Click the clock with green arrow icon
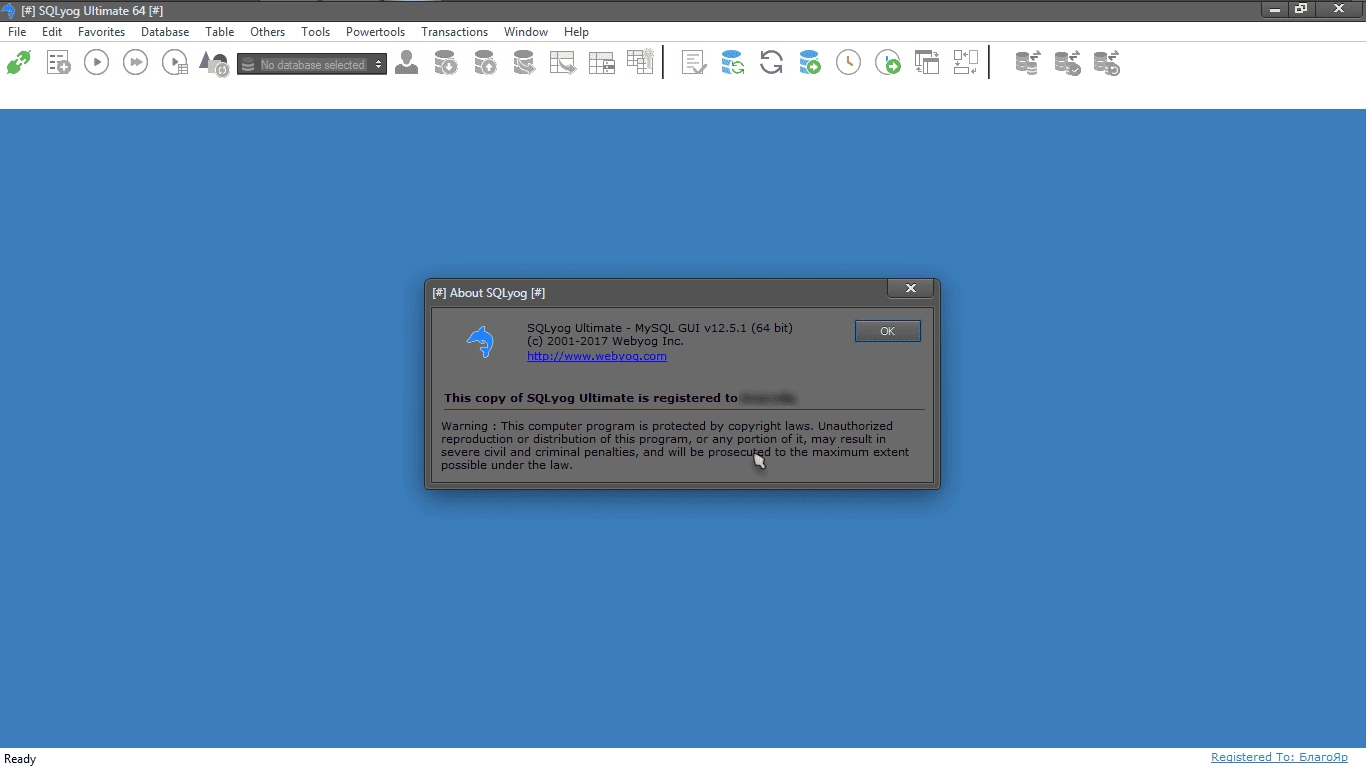Viewport: 1366px width, 768px height. click(888, 63)
